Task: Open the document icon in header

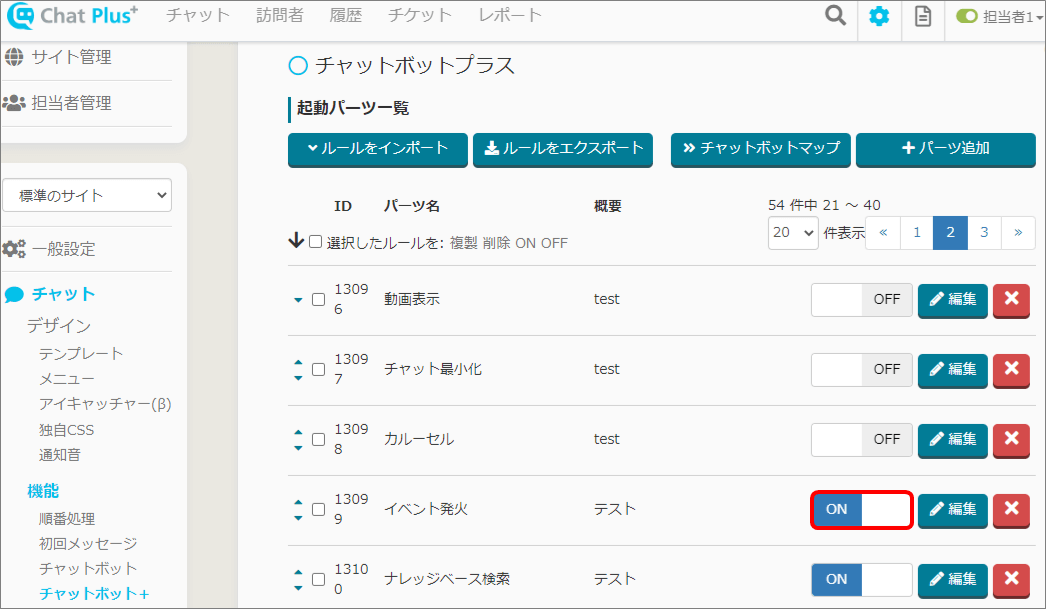Action: coord(923,16)
